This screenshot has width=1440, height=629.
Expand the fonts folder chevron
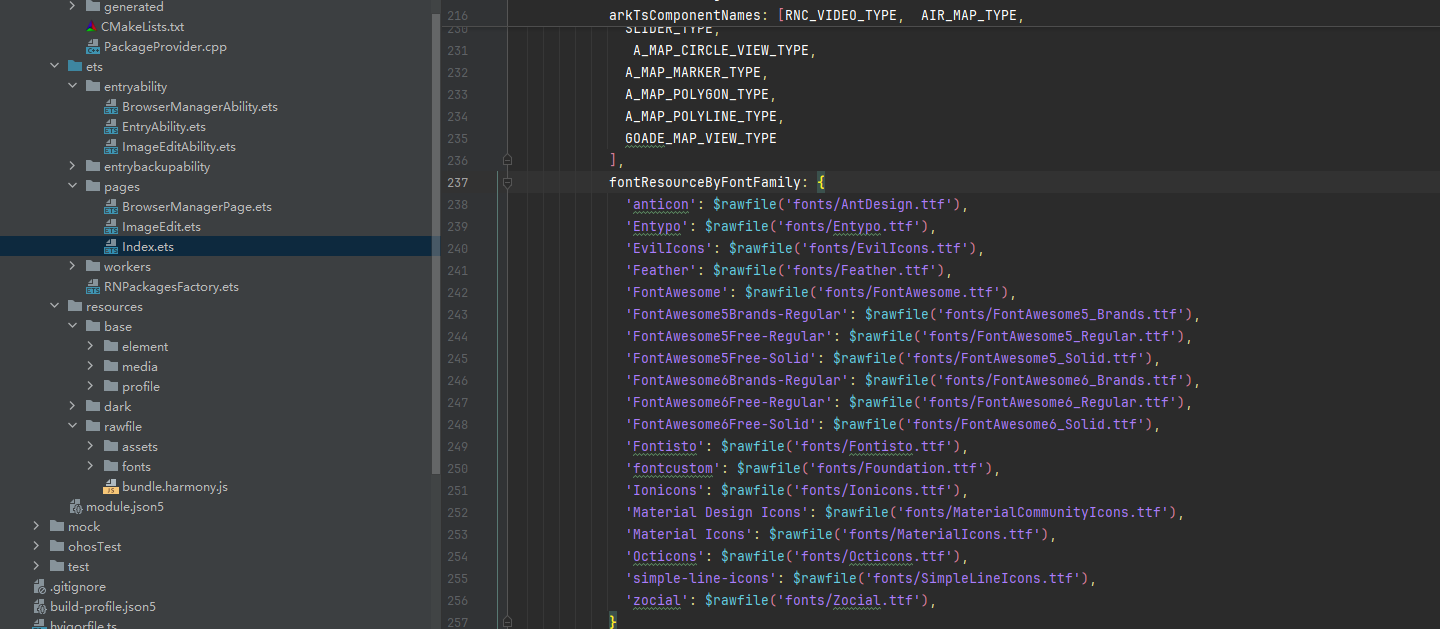tap(90, 467)
